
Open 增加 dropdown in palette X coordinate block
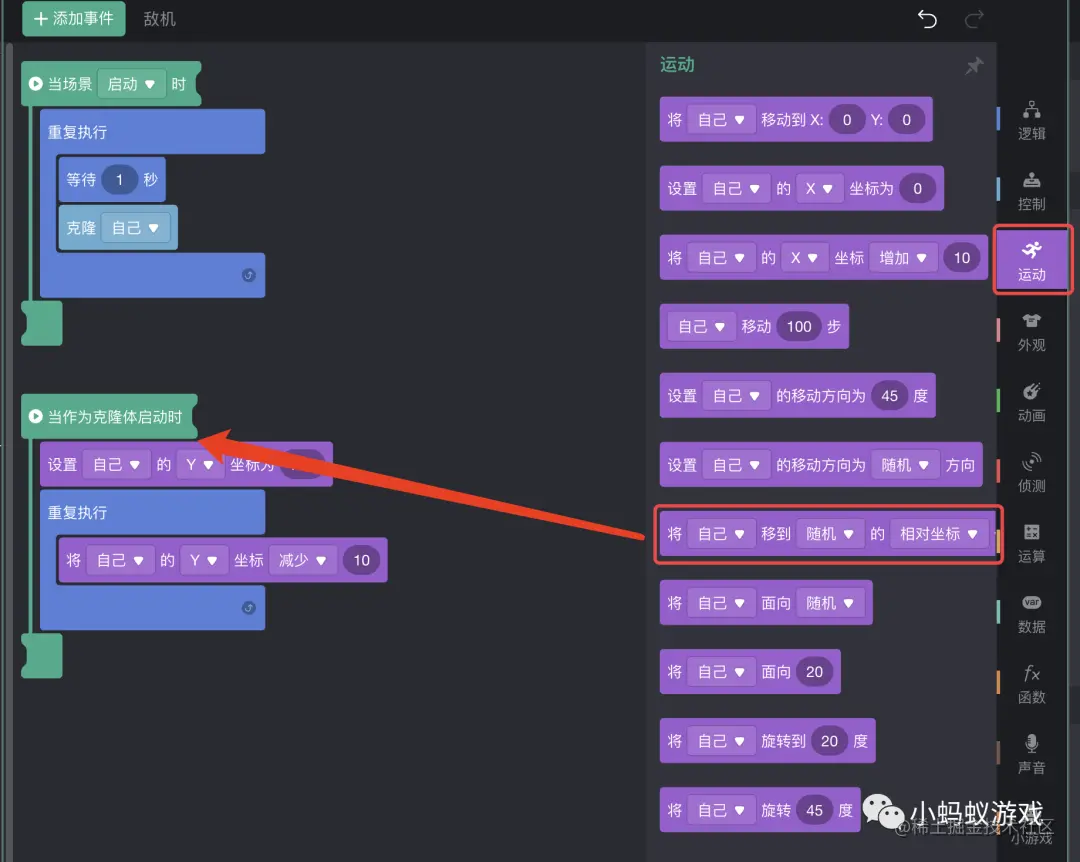click(x=903, y=258)
